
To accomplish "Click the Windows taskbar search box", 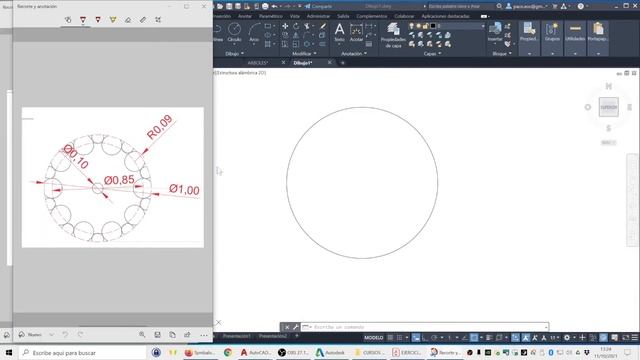I will pos(83,353).
